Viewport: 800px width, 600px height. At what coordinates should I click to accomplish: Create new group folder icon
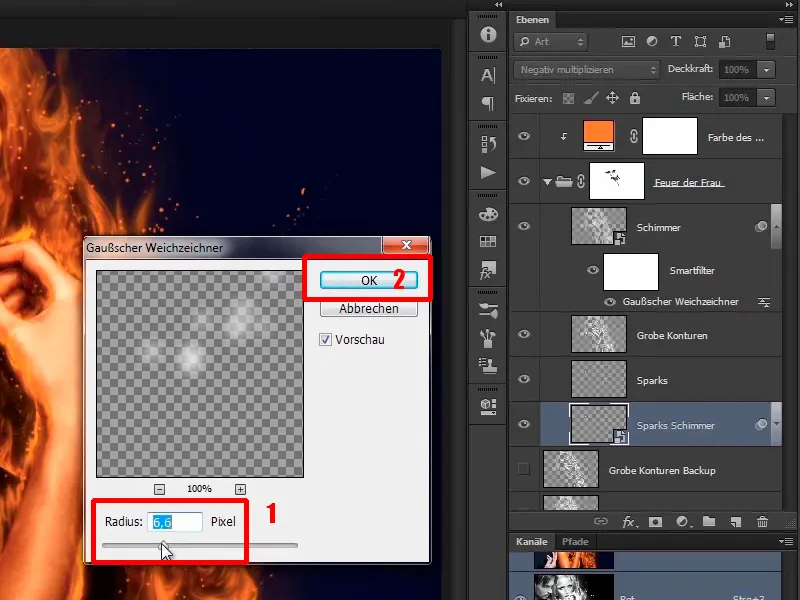pyautogui.click(x=709, y=521)
